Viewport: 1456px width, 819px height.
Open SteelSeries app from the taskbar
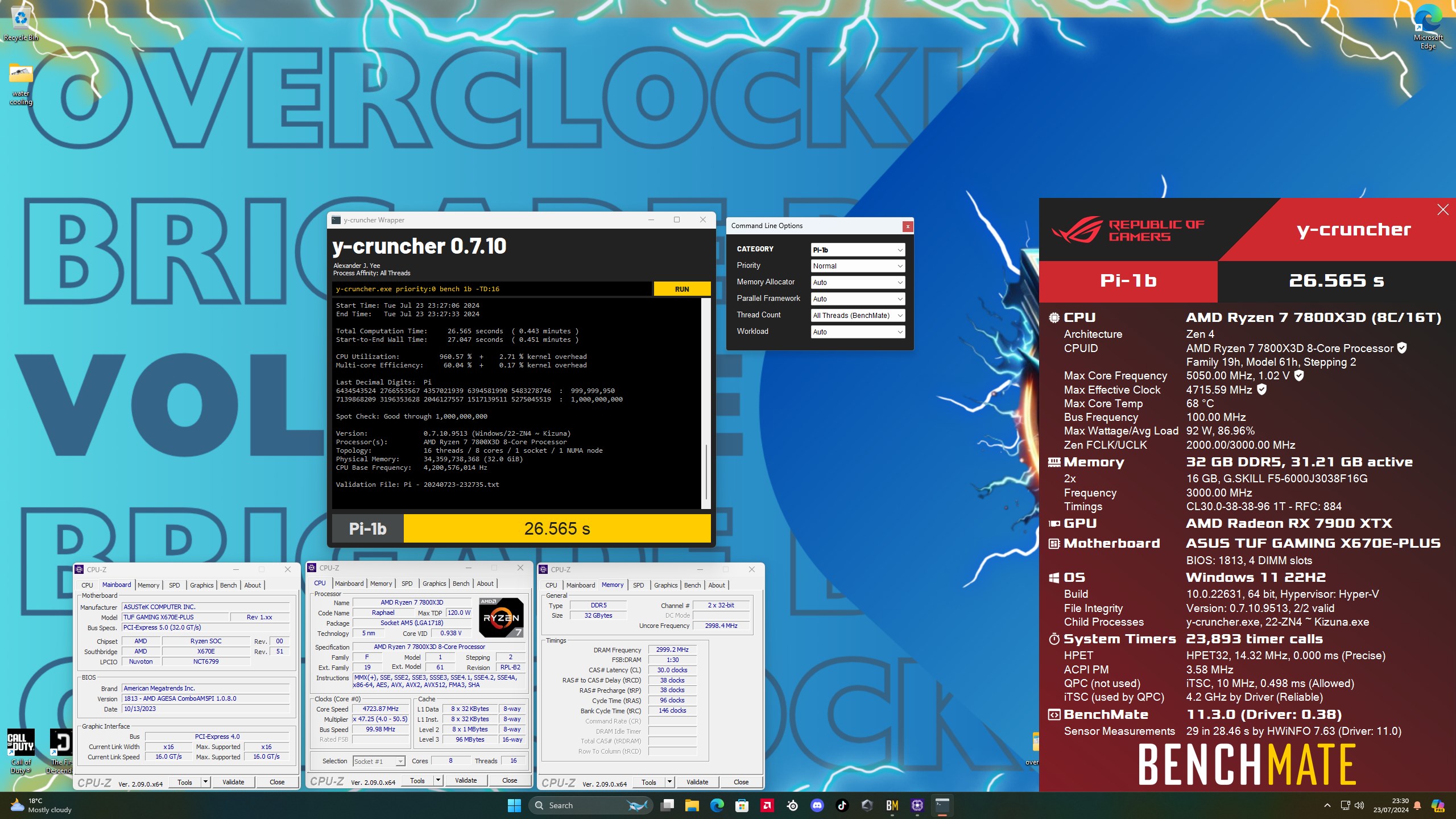pyautogui.click(x=792, y=805)
